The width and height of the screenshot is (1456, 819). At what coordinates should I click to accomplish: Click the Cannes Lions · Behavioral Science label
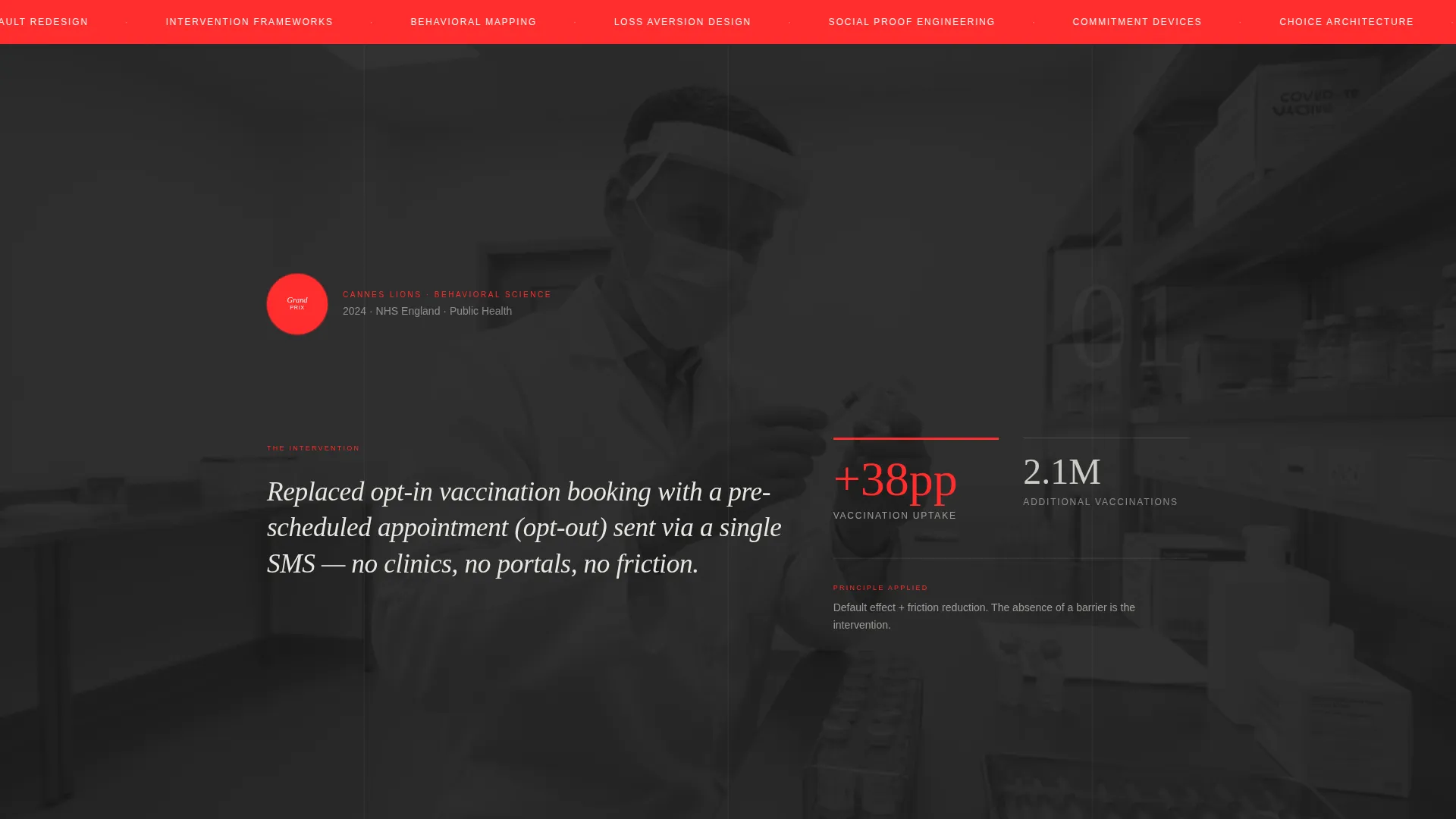tap(447, 294)
